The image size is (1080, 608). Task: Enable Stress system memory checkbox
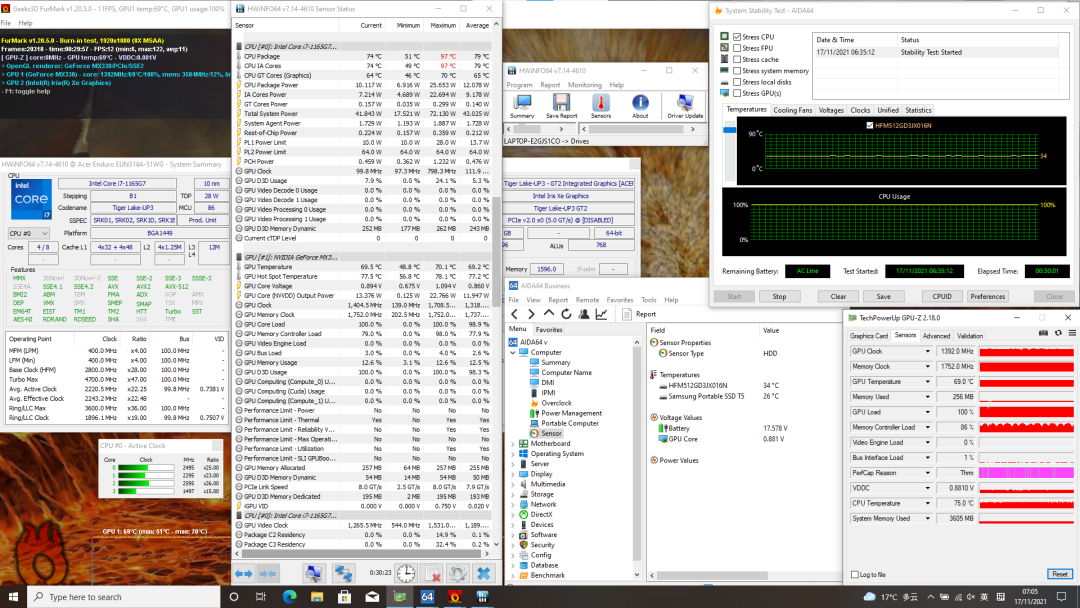(x=737, y=71)
